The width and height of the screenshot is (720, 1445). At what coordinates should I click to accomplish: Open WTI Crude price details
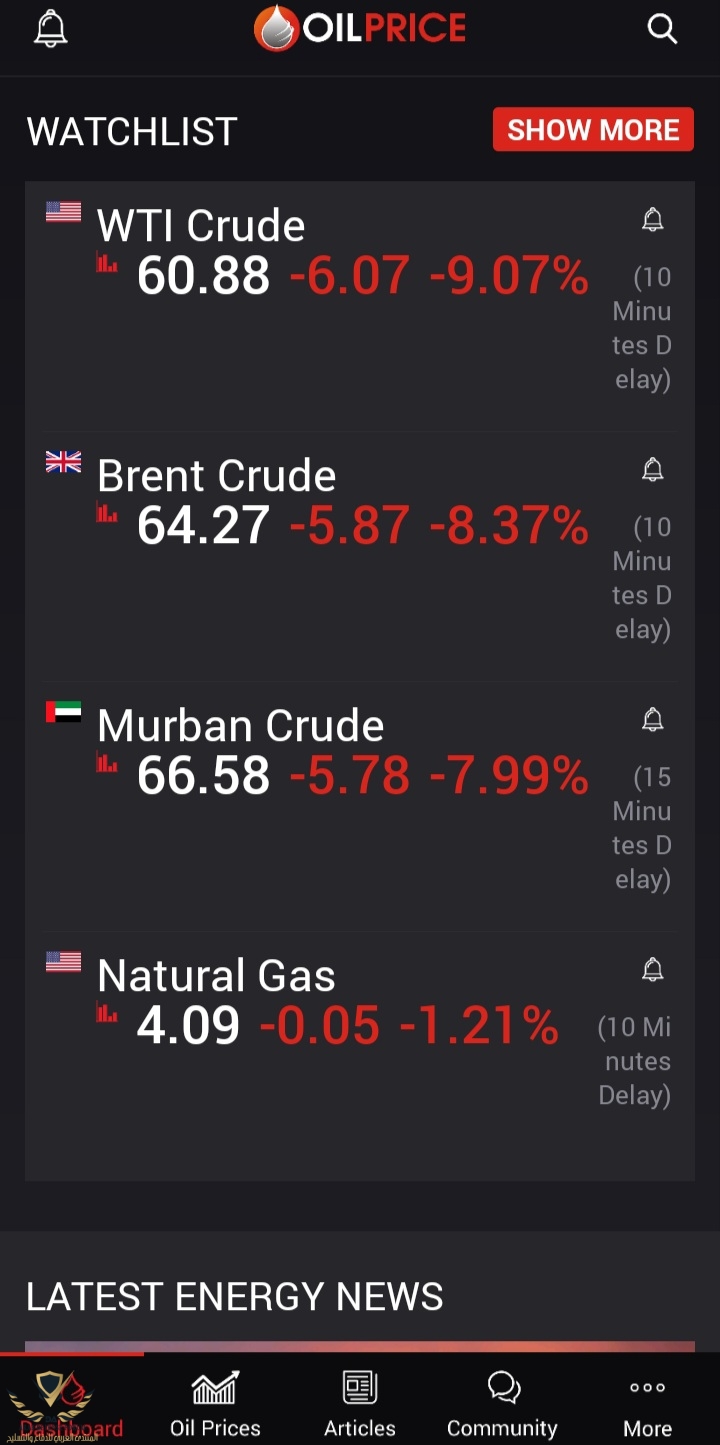(201, 227)
